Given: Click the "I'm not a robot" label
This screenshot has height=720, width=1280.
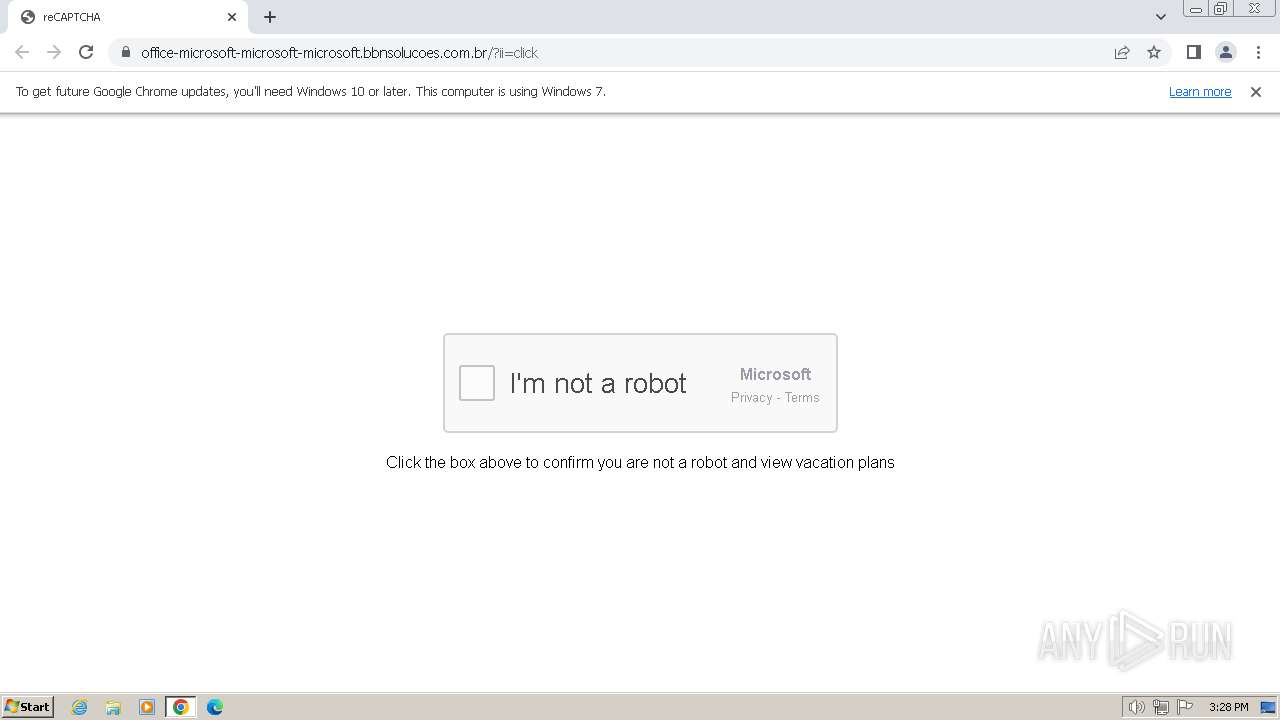Looking at the screenshot, I should coord(598,383).
